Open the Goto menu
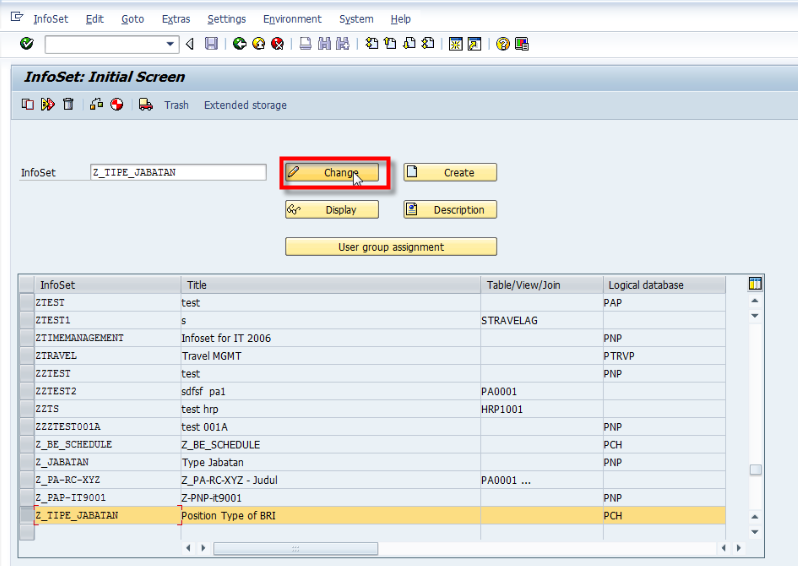Viewport: 798px width, 566px height. [132, 19]
